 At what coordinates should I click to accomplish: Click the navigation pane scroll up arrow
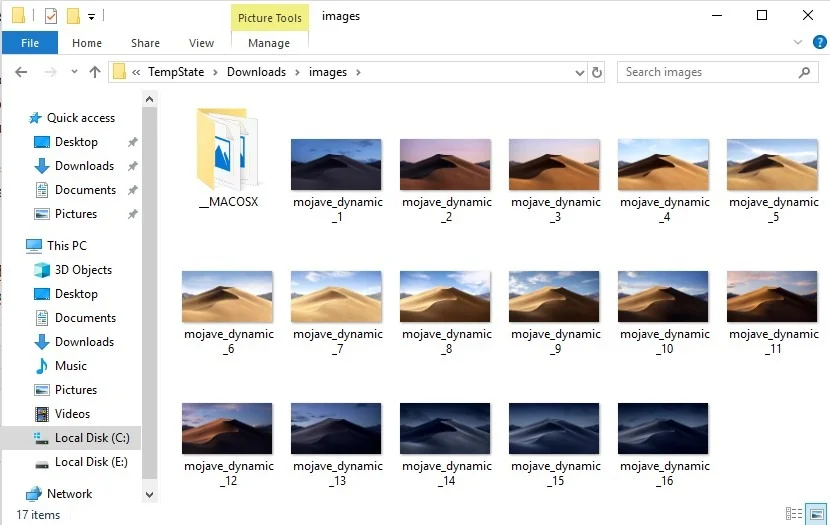point(149,99)
